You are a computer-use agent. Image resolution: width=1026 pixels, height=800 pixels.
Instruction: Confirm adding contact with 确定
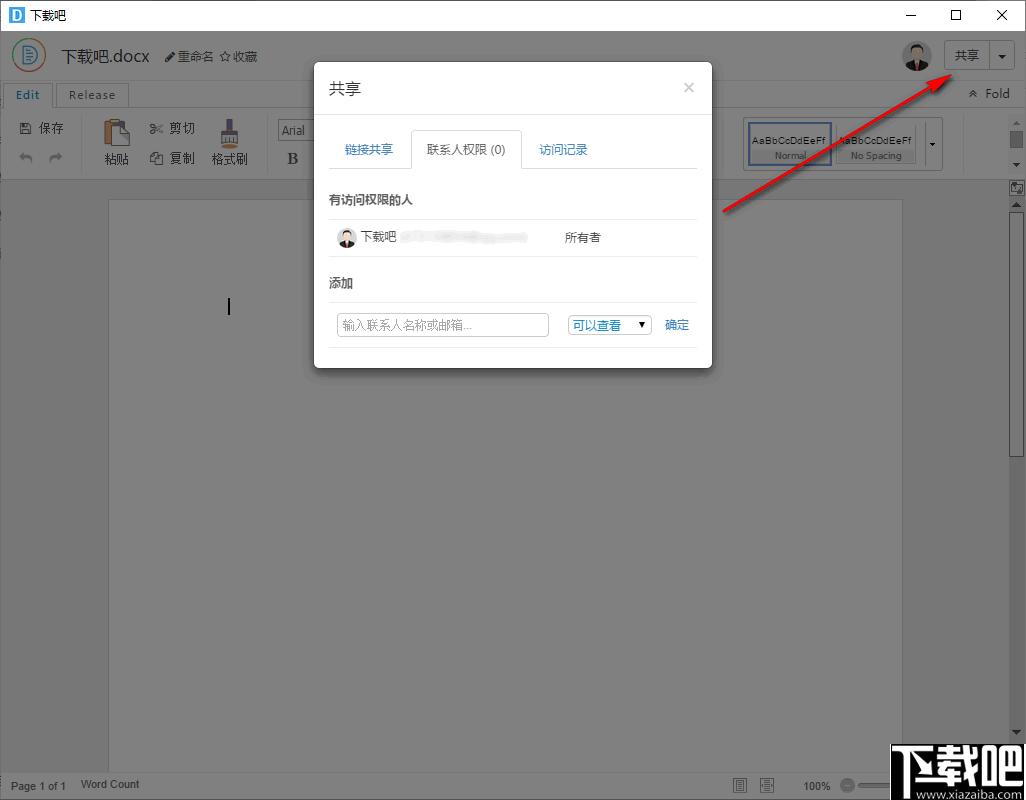pyautogui.click(x=677, y=325)
